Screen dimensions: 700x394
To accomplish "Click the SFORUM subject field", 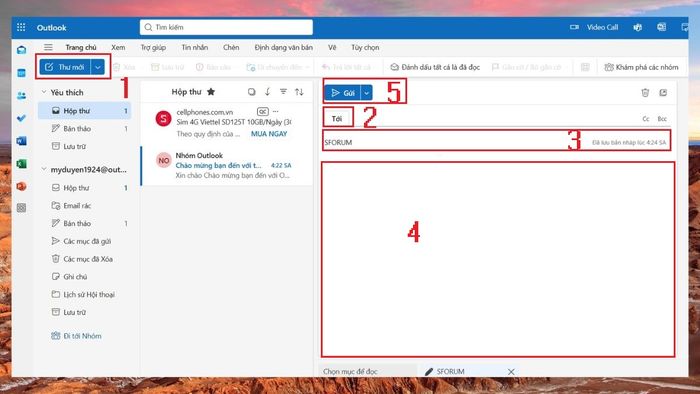I will click(496, 142).
